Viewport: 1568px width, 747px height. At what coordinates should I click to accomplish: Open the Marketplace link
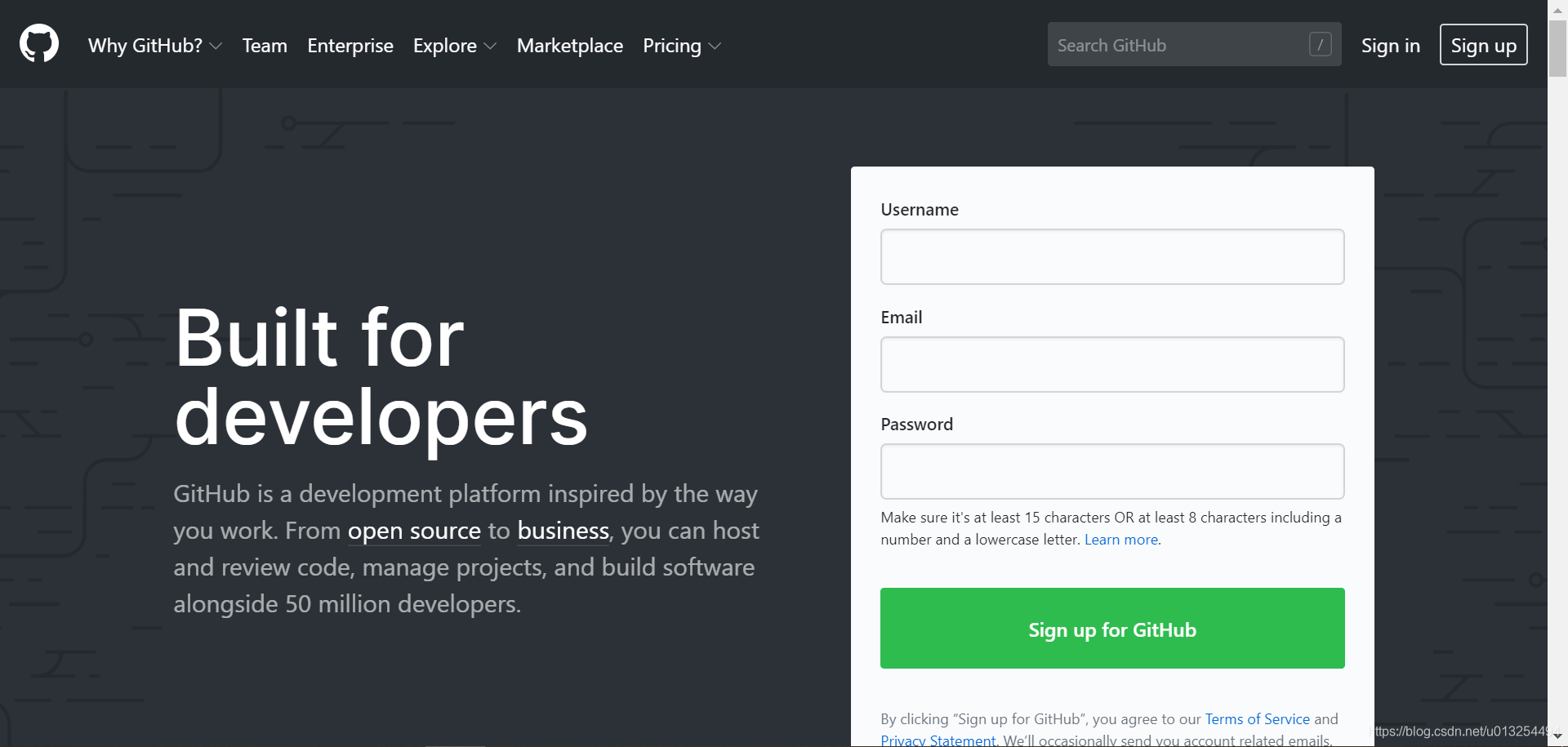click(x=570, y=46)
